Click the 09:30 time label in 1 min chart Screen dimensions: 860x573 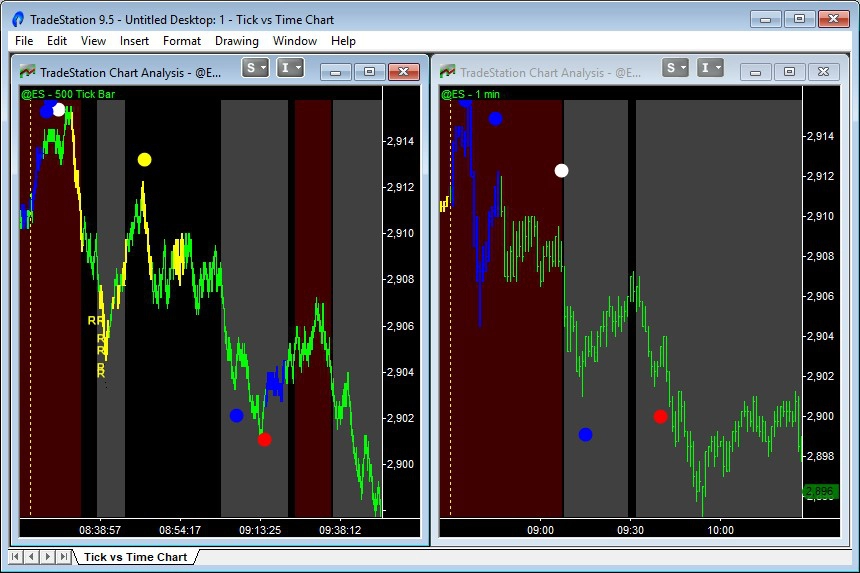pyautogui.click(x=630, y=530)
